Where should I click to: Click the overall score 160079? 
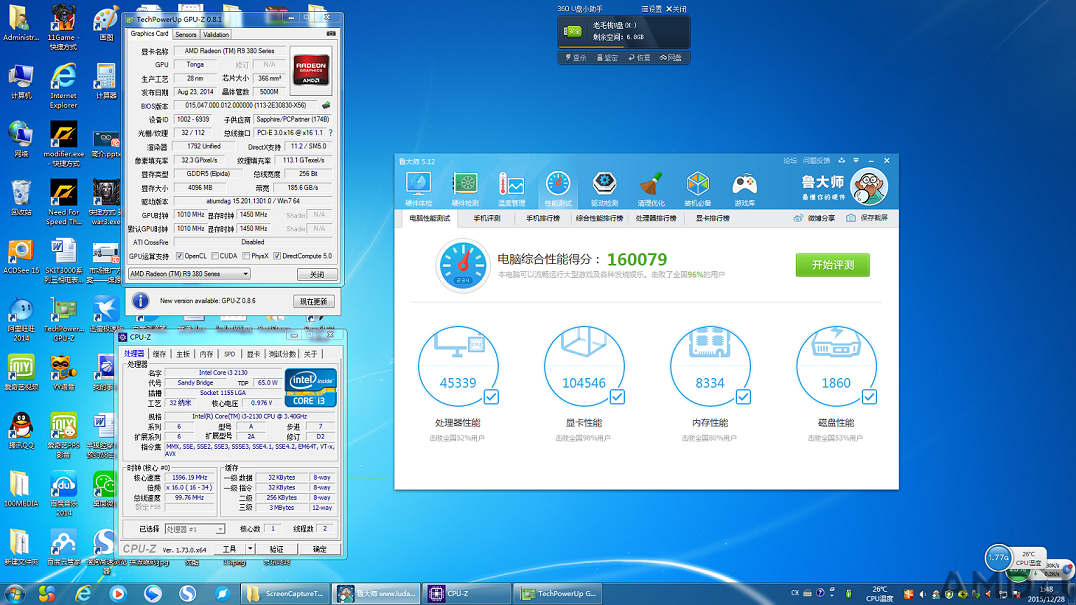coord(637,259)
